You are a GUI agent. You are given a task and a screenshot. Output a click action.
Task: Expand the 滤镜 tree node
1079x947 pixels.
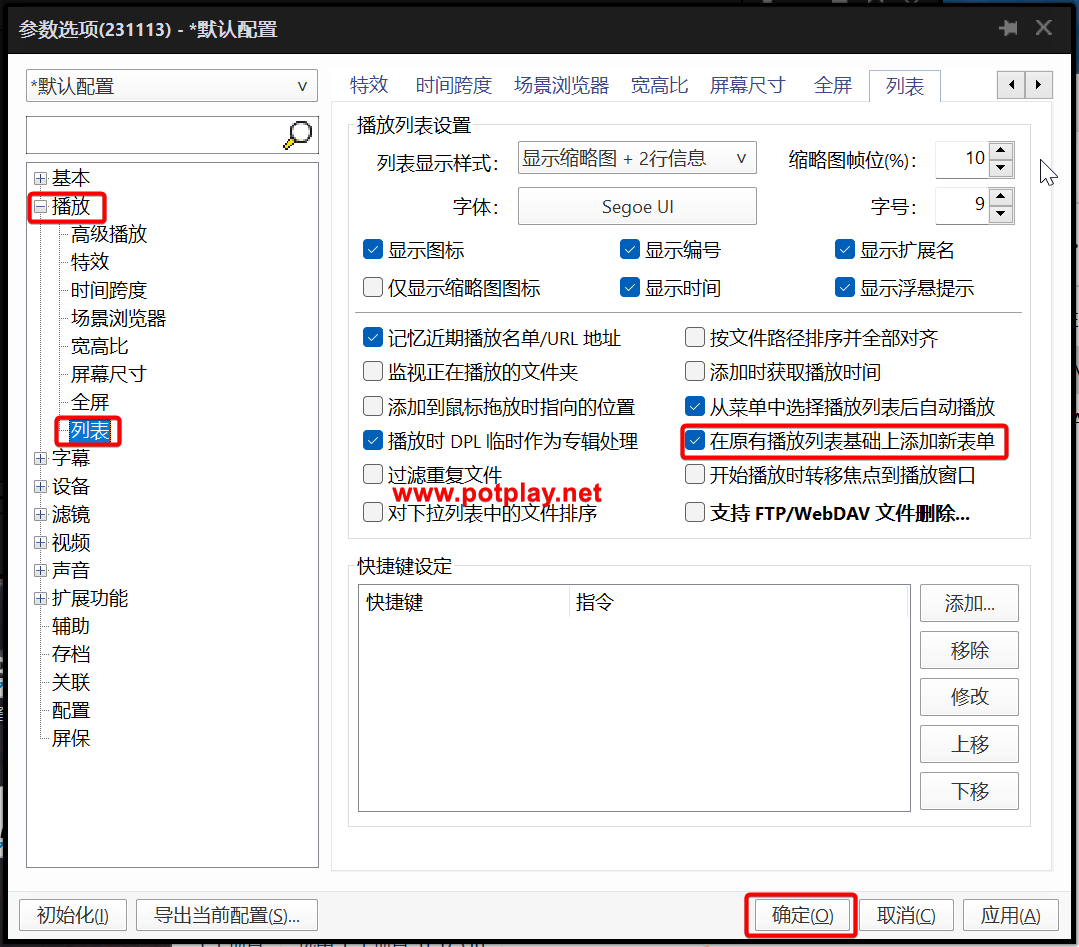[x=41, y=514]
